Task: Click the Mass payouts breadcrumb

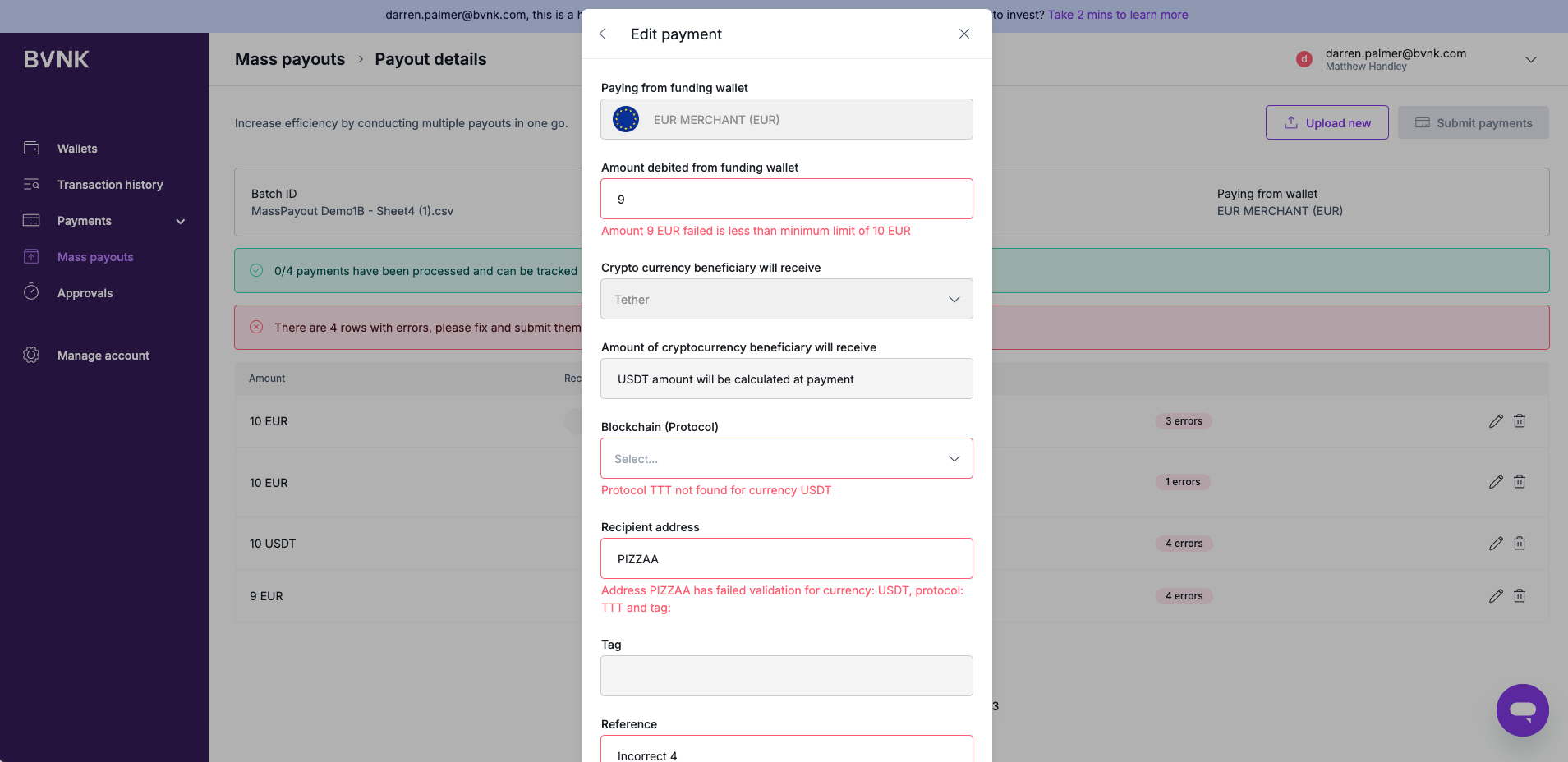Action: [290, 59]
